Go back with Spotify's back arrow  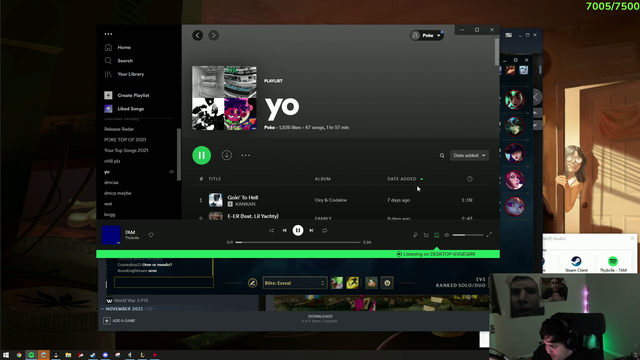click(198, 36)
